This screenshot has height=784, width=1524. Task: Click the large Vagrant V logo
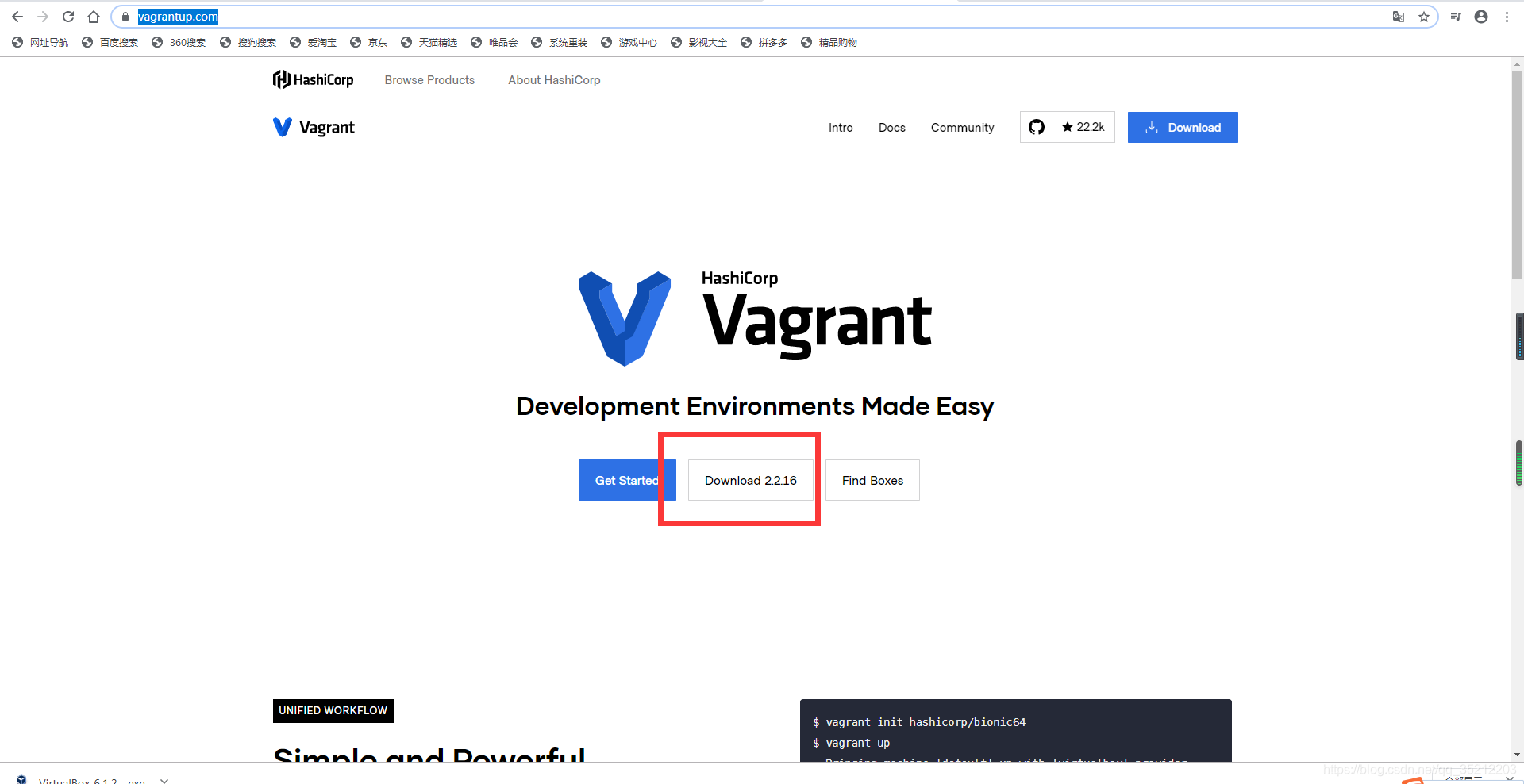625,318
